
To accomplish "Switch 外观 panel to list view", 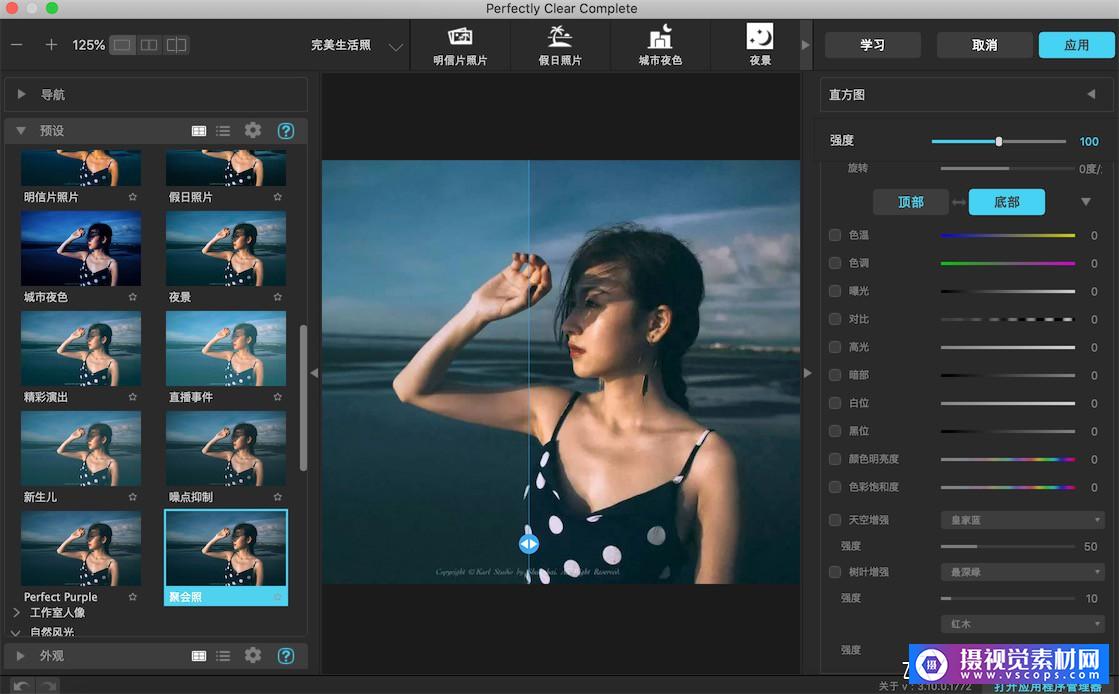I will coord(223,655).
